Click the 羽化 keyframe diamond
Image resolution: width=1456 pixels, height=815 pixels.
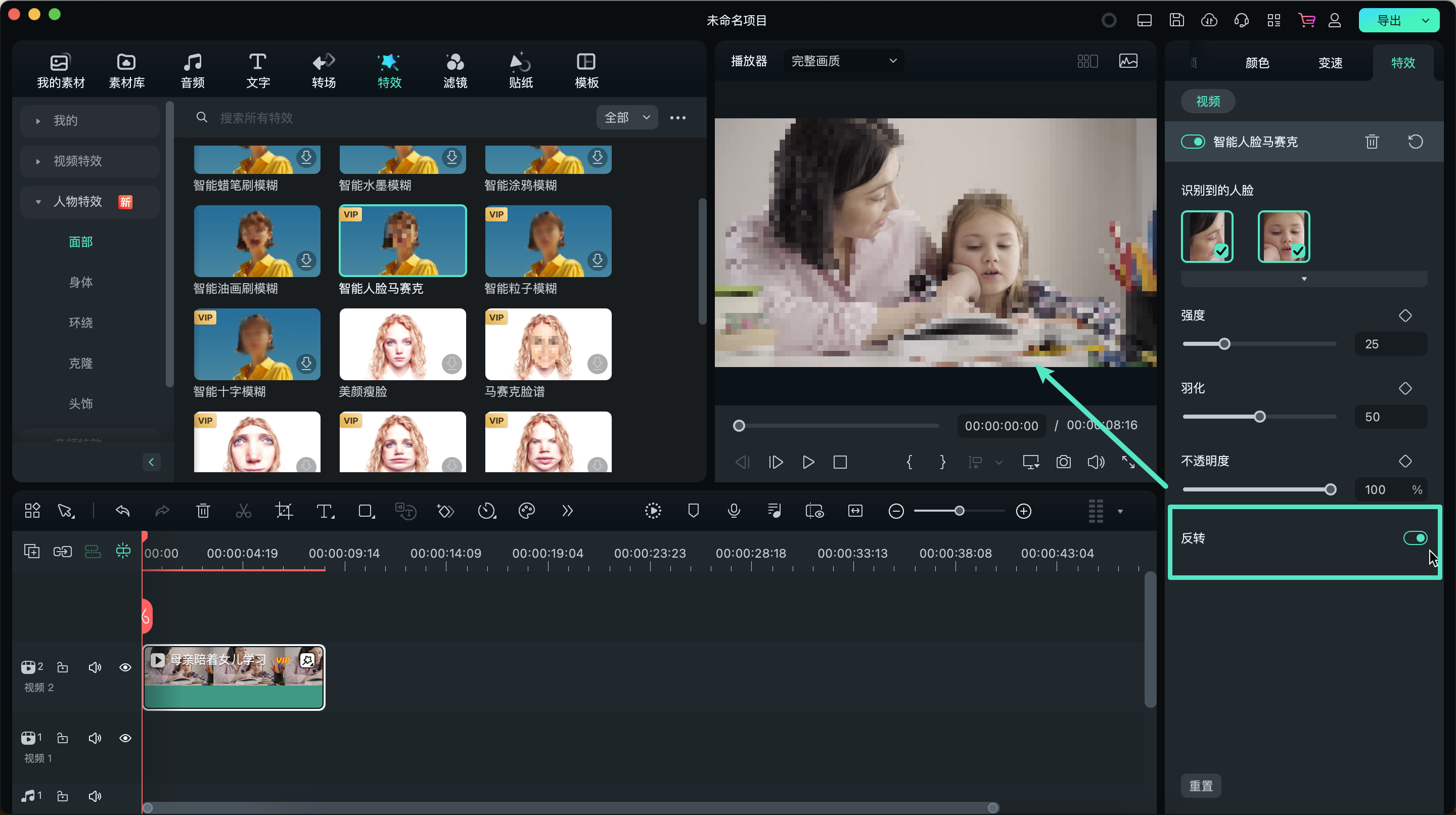click(1405, 388)
